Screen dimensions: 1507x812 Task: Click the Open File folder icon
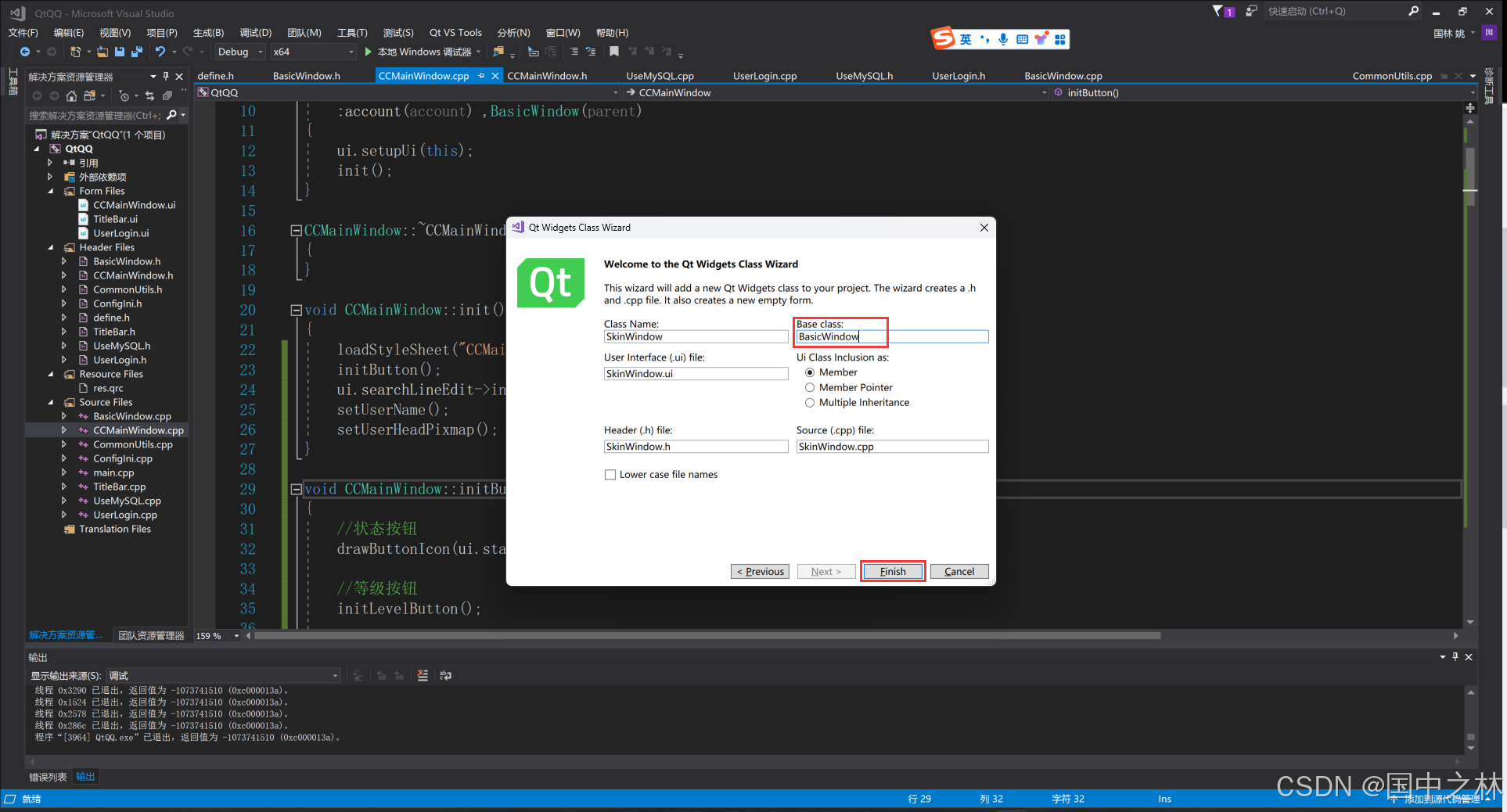pos(103,52)
